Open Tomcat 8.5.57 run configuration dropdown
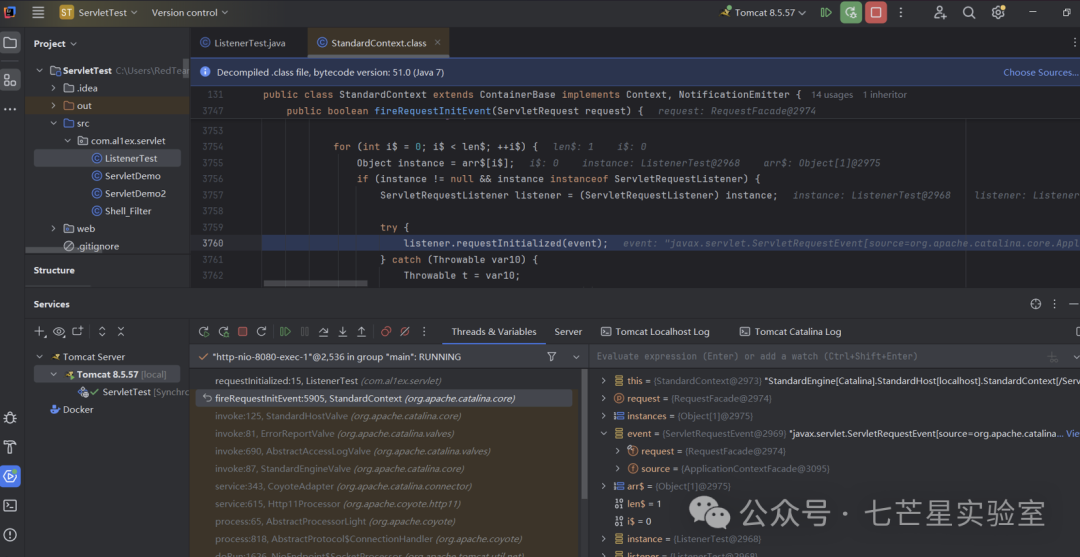1080x557 pixels. 762,12
